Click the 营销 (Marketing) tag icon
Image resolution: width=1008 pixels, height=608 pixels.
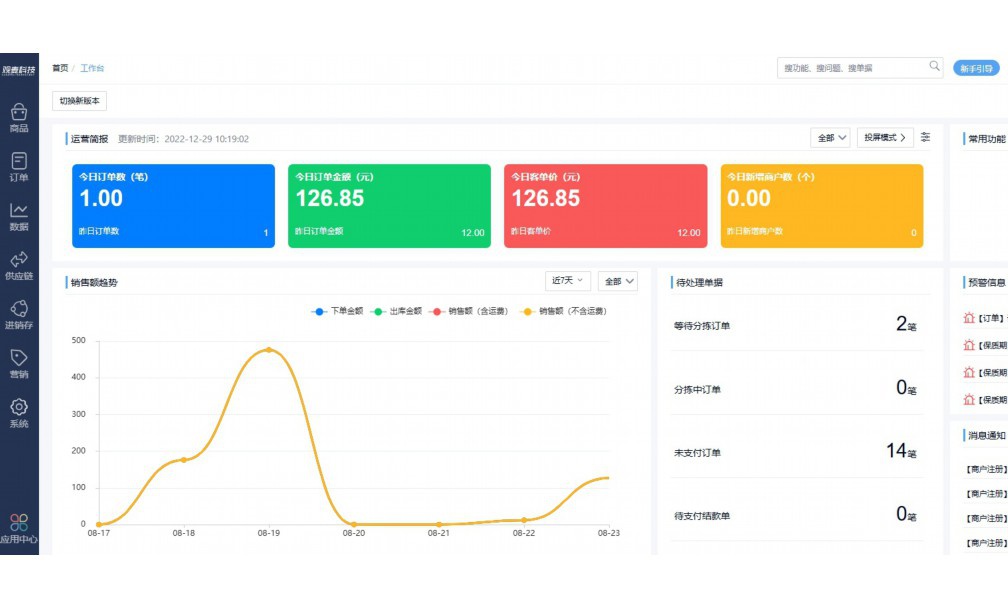[19, 363]
